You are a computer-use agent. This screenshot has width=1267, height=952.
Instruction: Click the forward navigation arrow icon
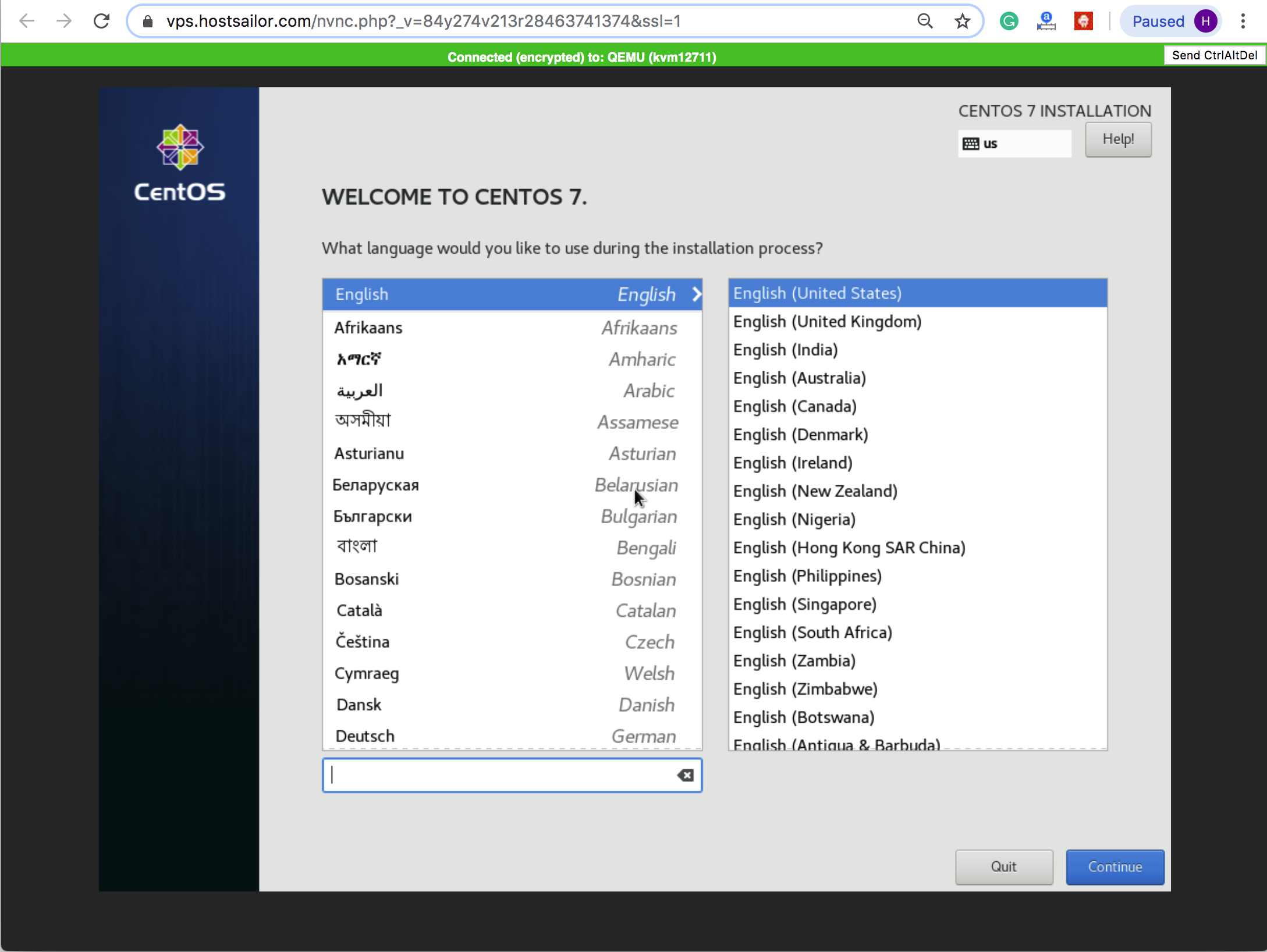(x=64, y=21)
